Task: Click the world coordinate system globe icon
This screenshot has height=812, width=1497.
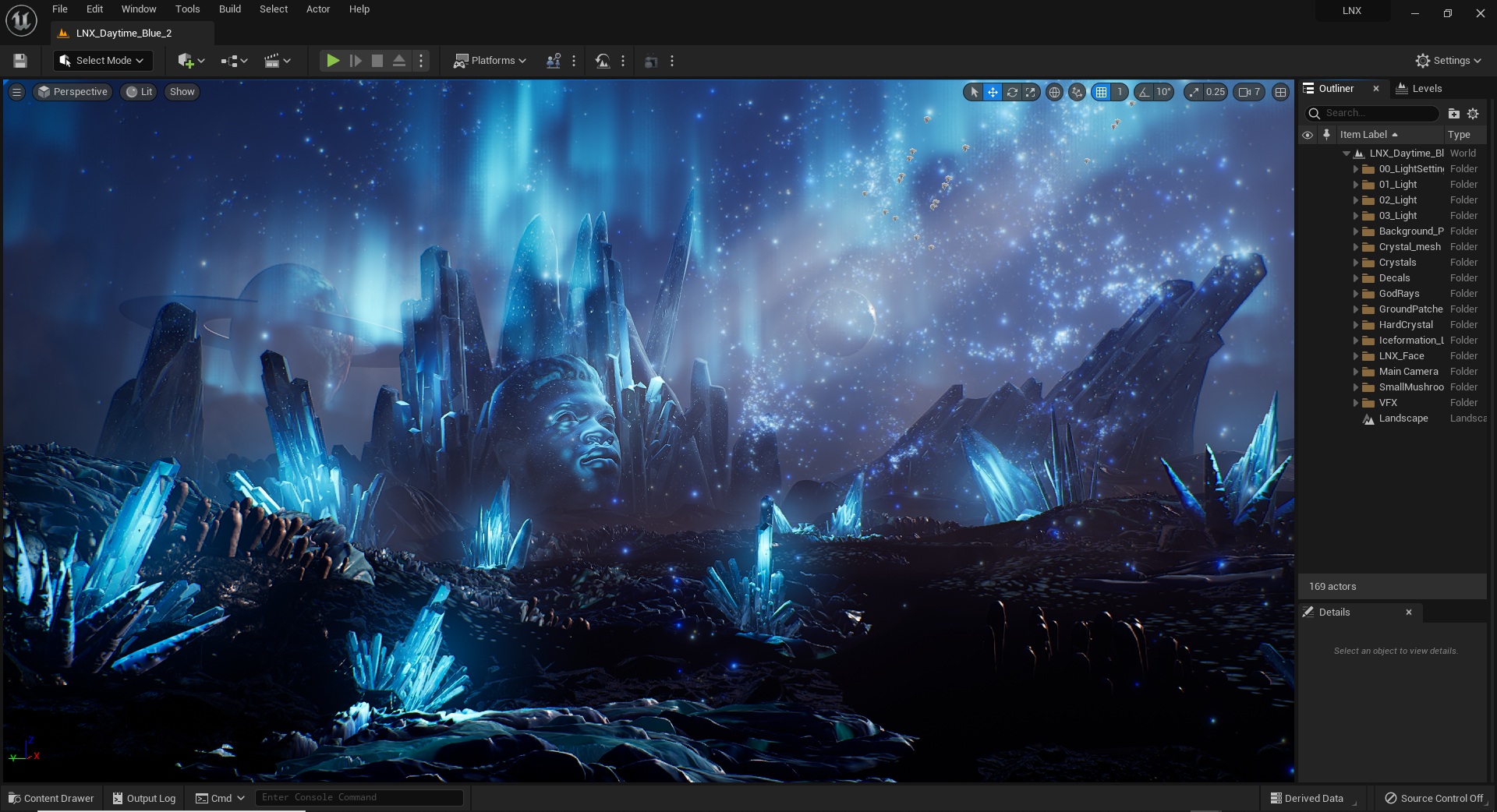Action: point(1054,92)
